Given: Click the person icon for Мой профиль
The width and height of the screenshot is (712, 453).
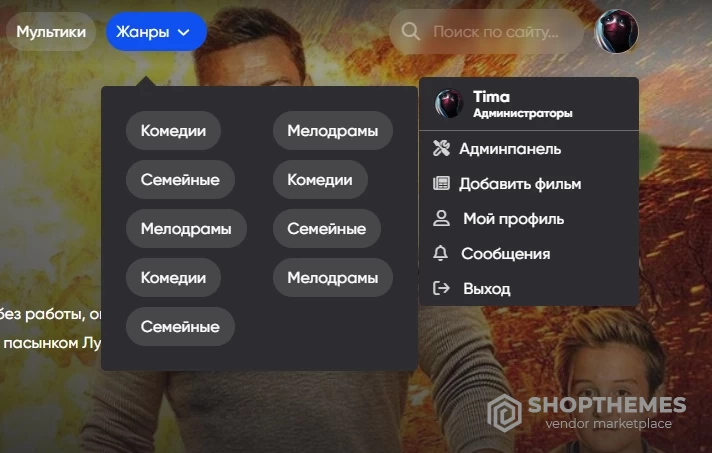Looking at the screenshot, I should point(441,218).
